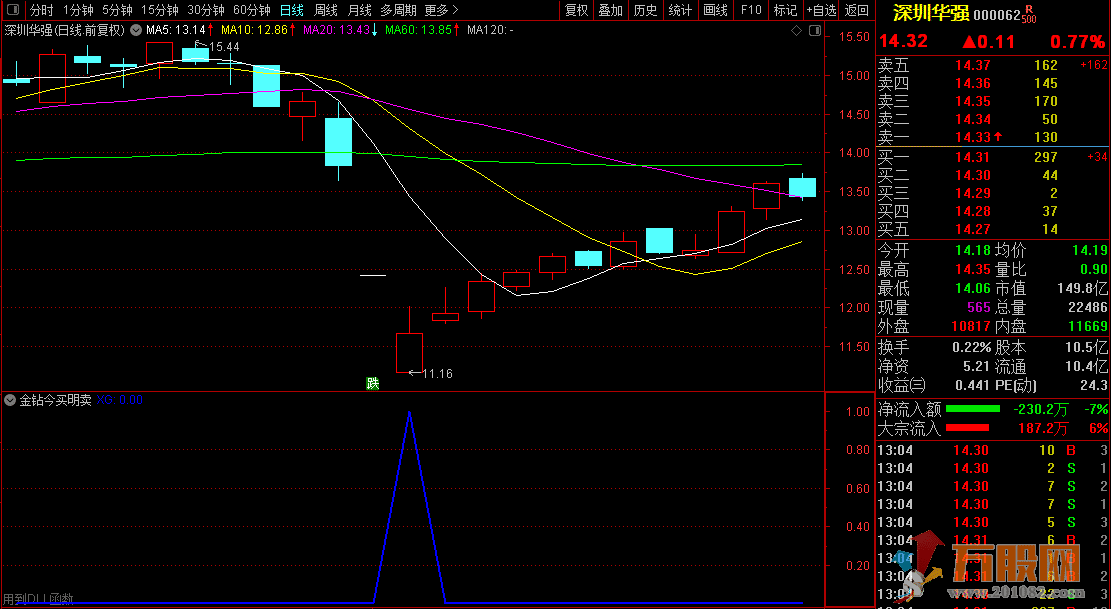Click the 叠加 overlay button
This screenshot has width=1111, height=609.
(x=610, y=10)
